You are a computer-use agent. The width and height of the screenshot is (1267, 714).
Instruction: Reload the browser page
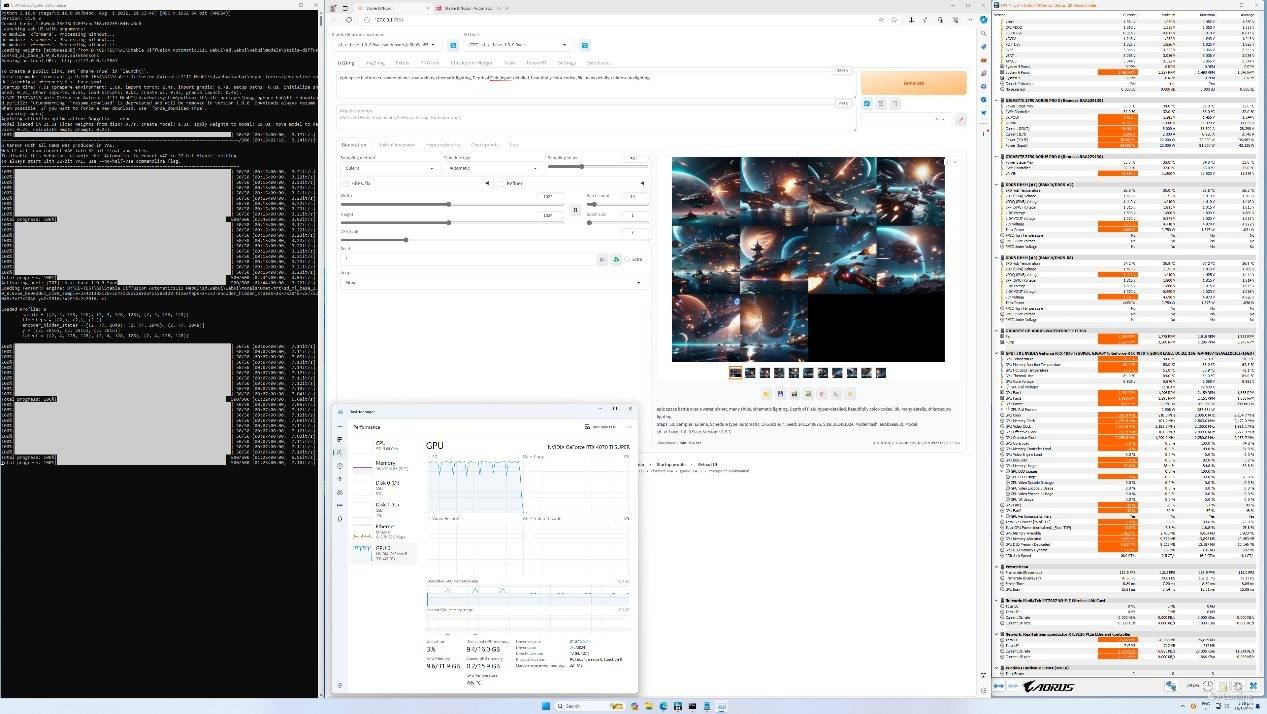click(349, 20)
